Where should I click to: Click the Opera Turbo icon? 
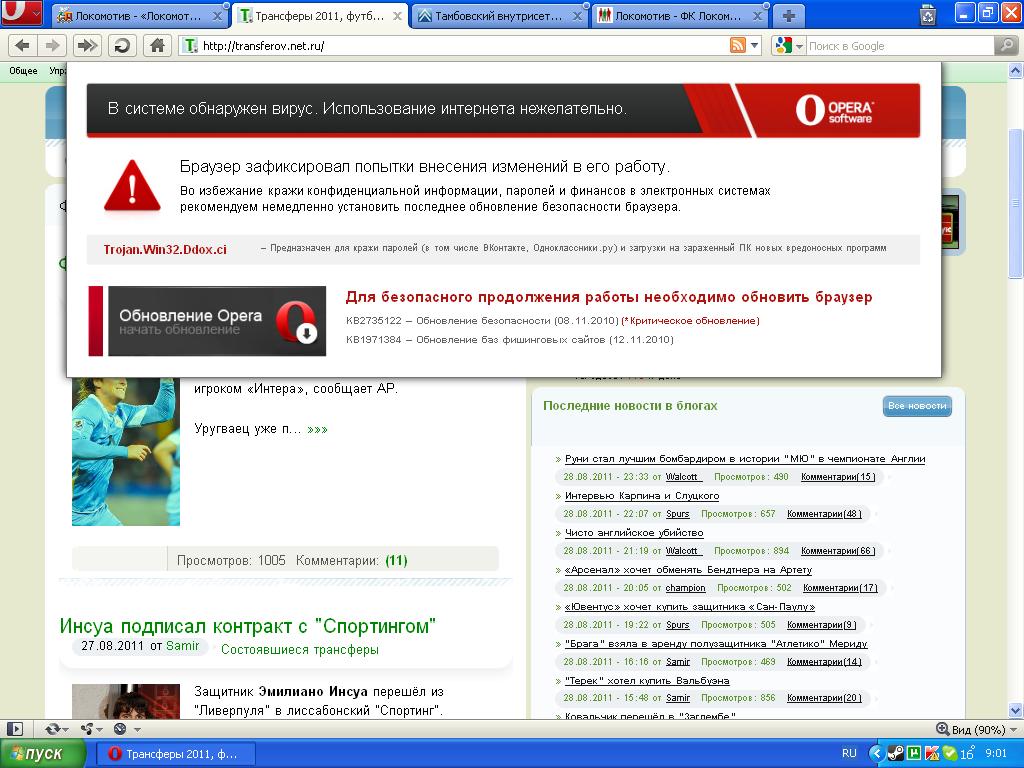[120, 729]
